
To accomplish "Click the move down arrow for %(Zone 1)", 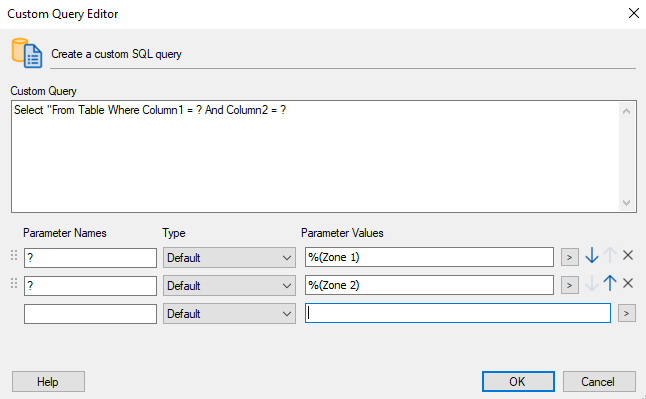I will 592,256.
